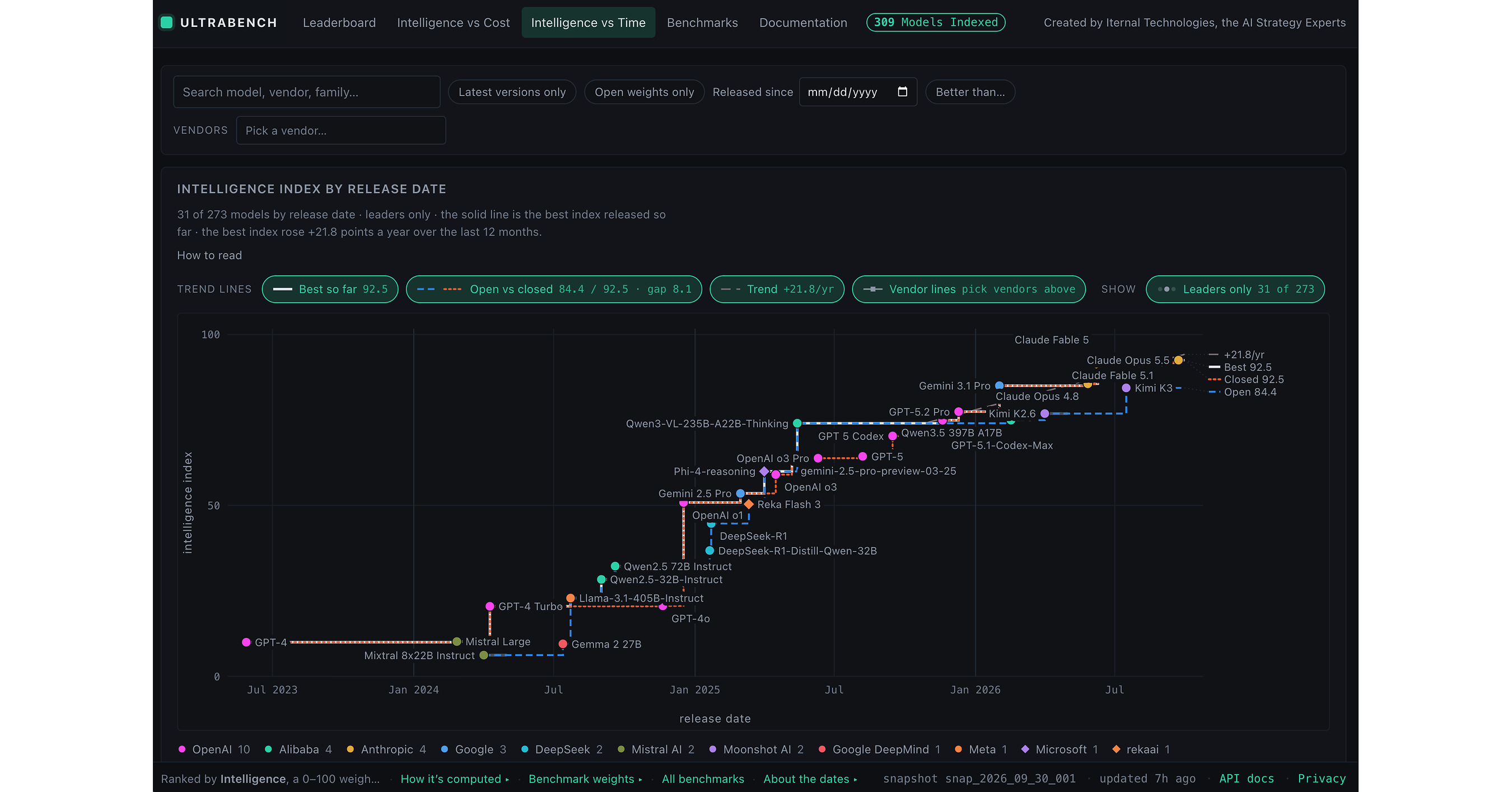Toggle the Trend +21.8/yr line

click(x=777, y=289)
